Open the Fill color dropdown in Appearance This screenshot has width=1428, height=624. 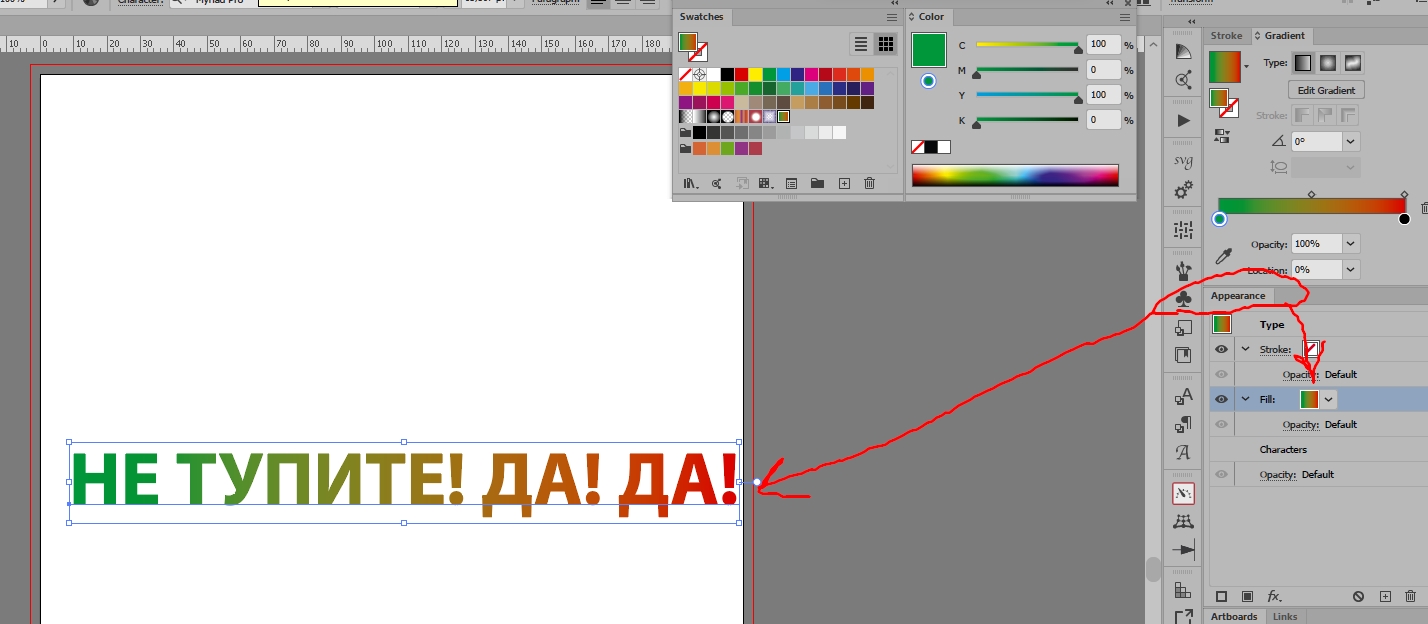pos(1328,399)
